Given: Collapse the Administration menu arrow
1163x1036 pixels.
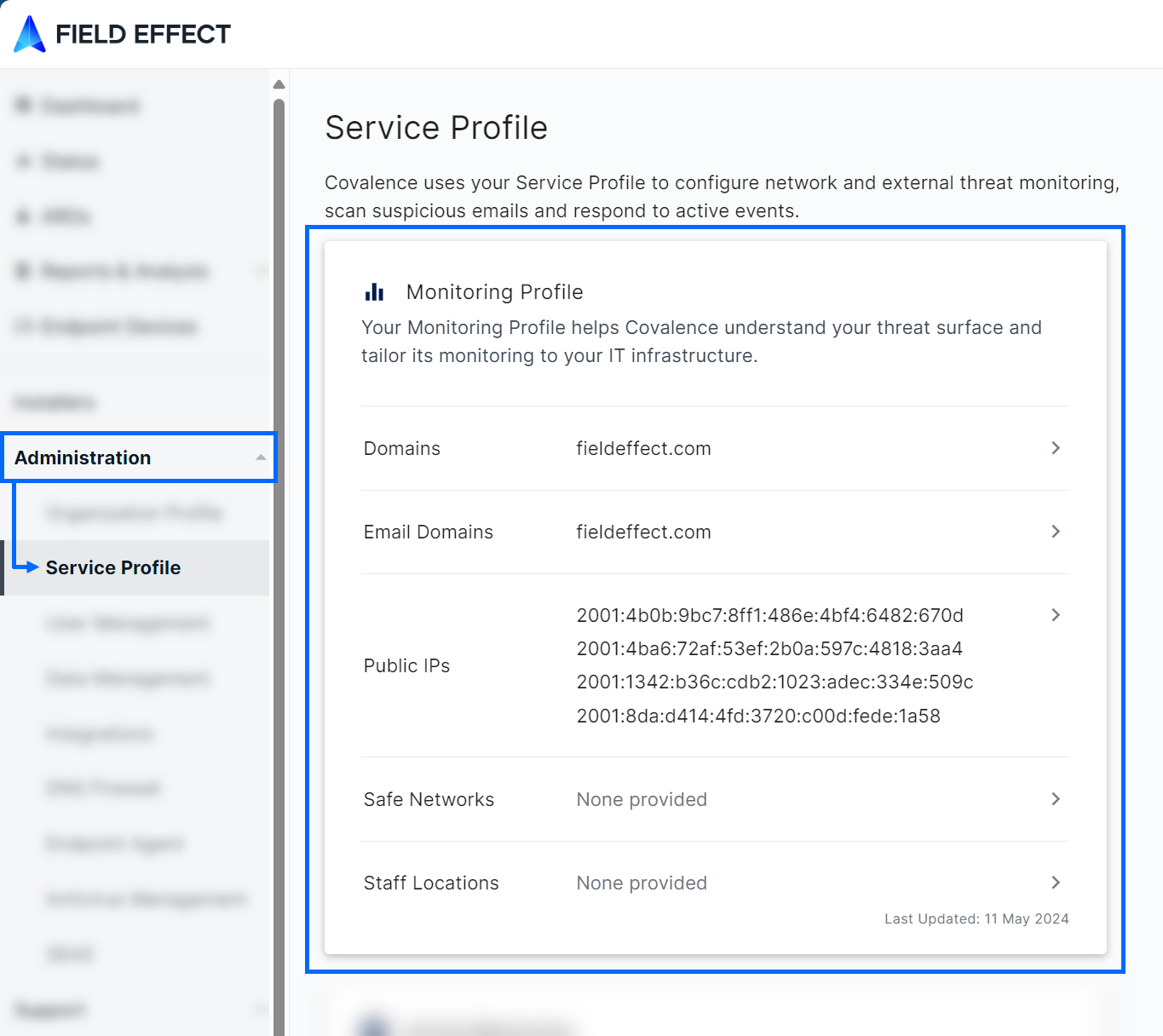Looking at the screenshot, I should click(261, 458).
